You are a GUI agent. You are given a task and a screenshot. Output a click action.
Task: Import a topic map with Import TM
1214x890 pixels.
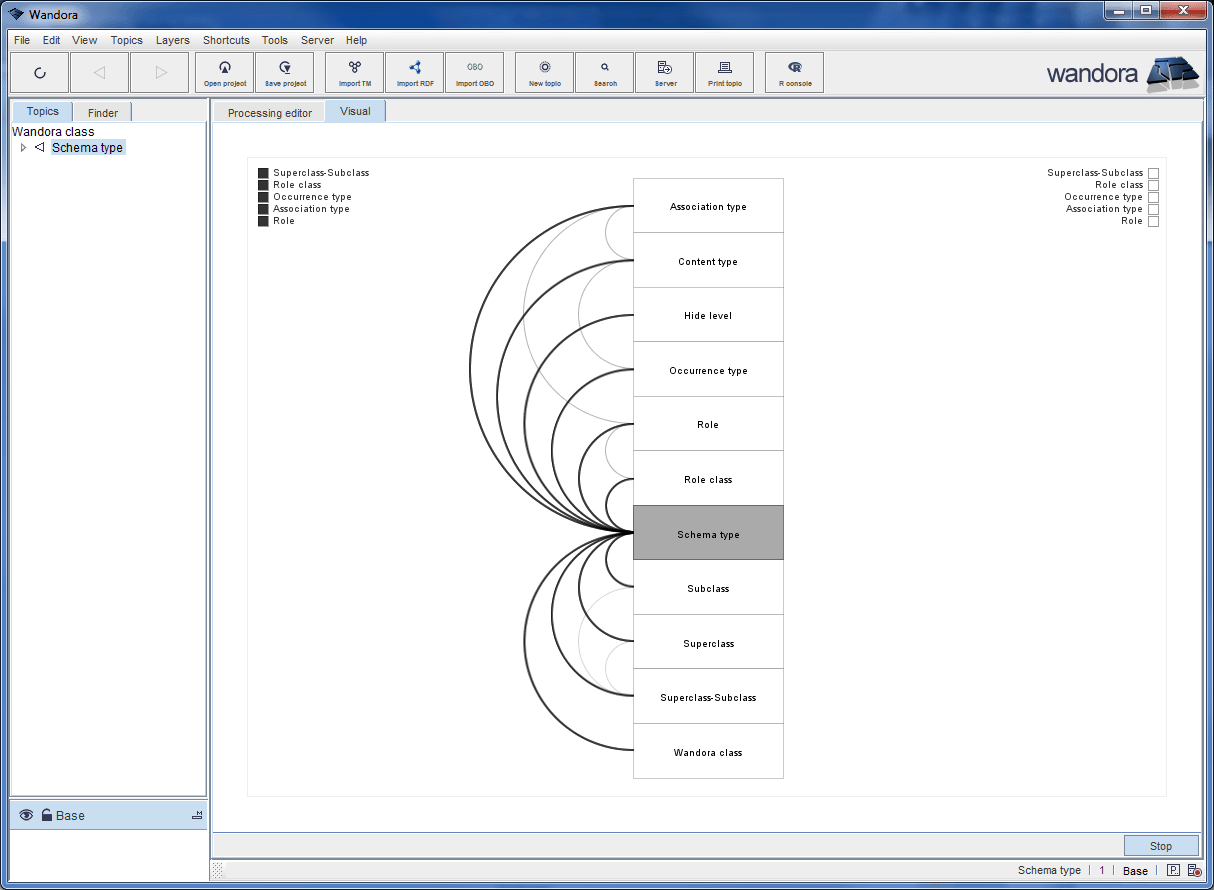(354, 72)
